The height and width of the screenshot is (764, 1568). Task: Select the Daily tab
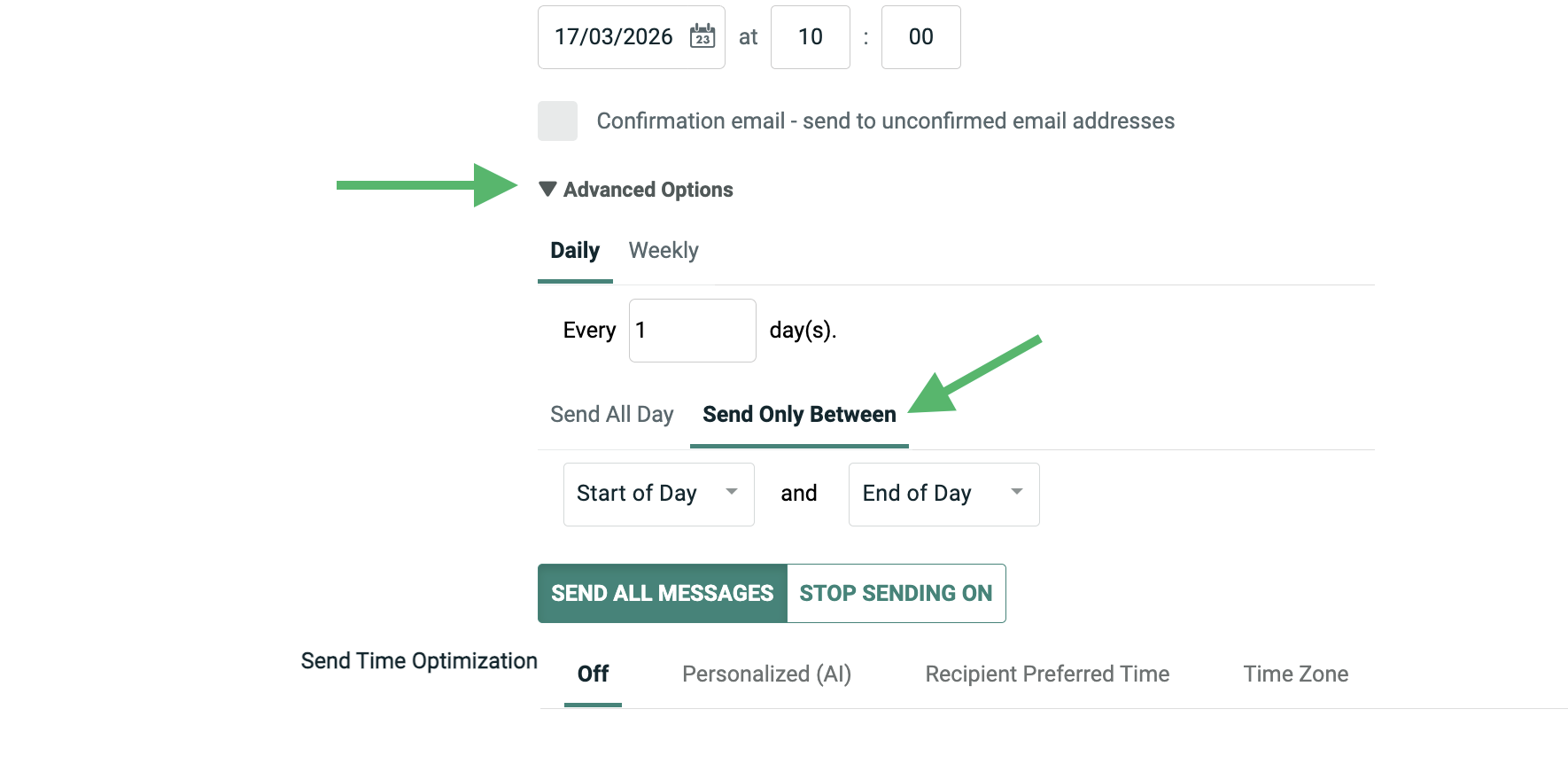pyautogui.click(x=575, y=251)
